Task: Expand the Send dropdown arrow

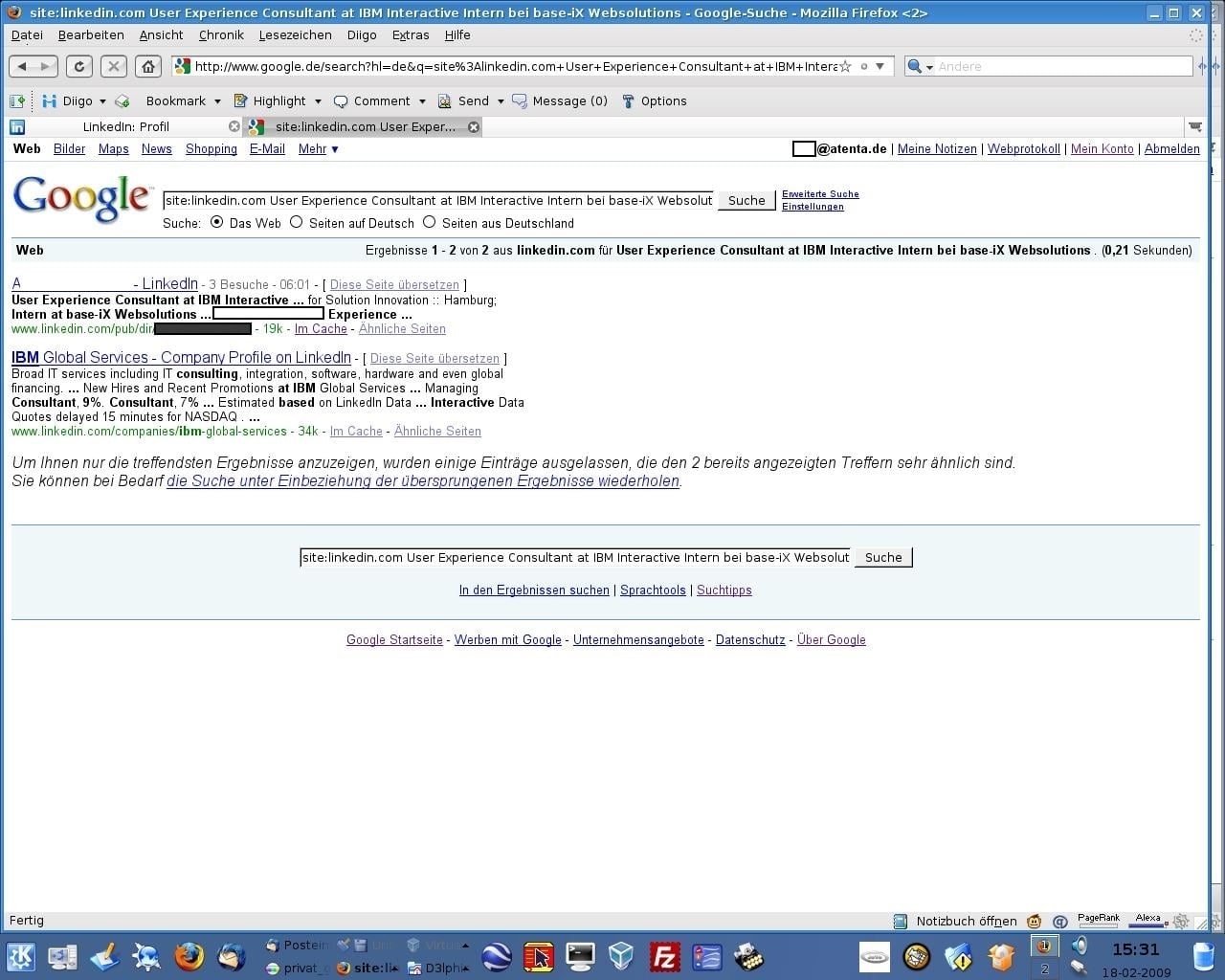Action: click(500, 101)
